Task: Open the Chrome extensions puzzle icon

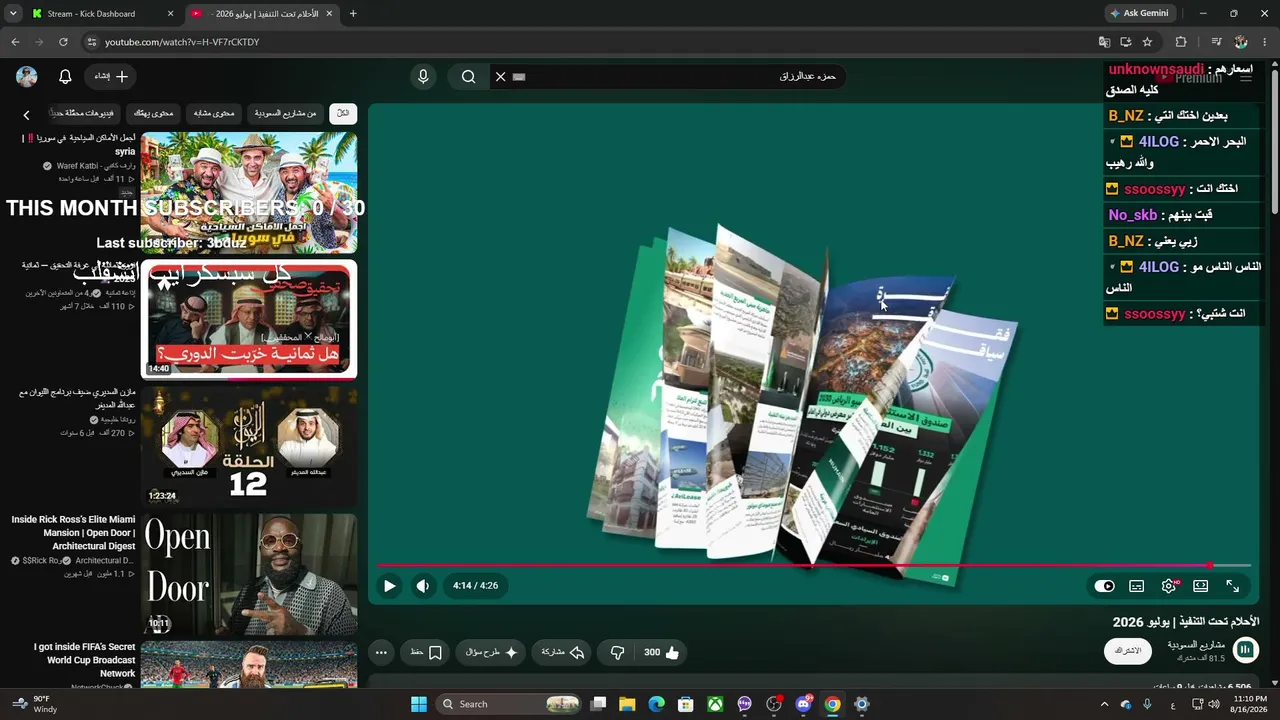Action: coord(1181,42)
